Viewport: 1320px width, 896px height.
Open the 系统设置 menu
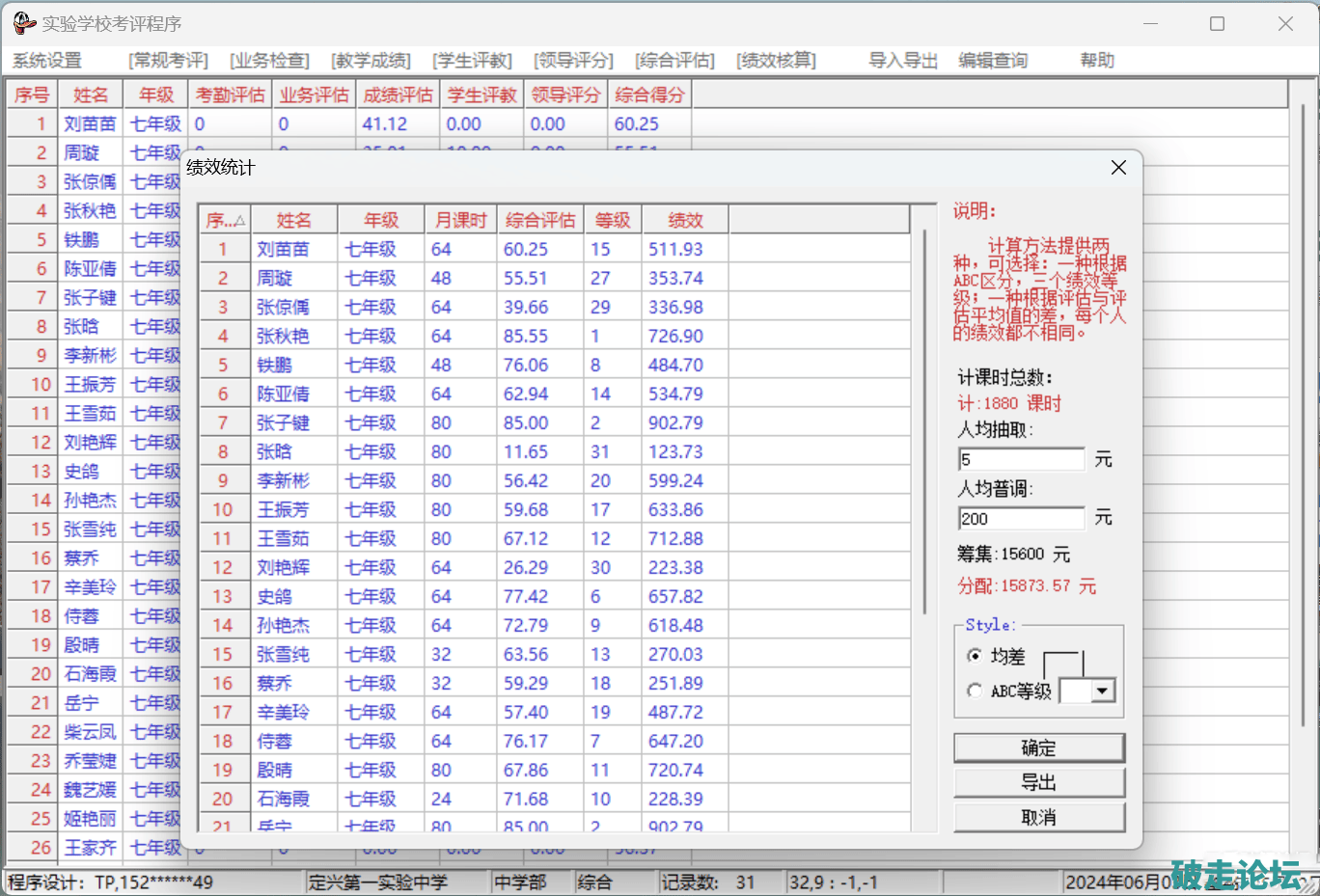coord(47,61)
